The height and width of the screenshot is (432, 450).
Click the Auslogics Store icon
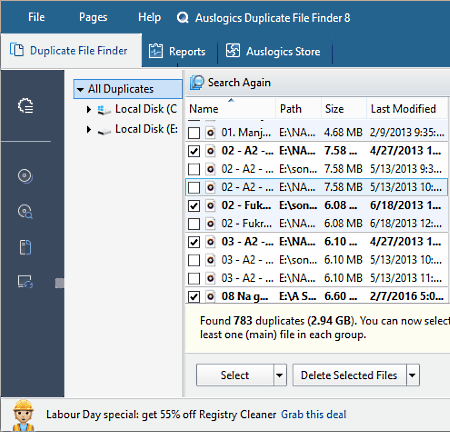pos(233,51)
